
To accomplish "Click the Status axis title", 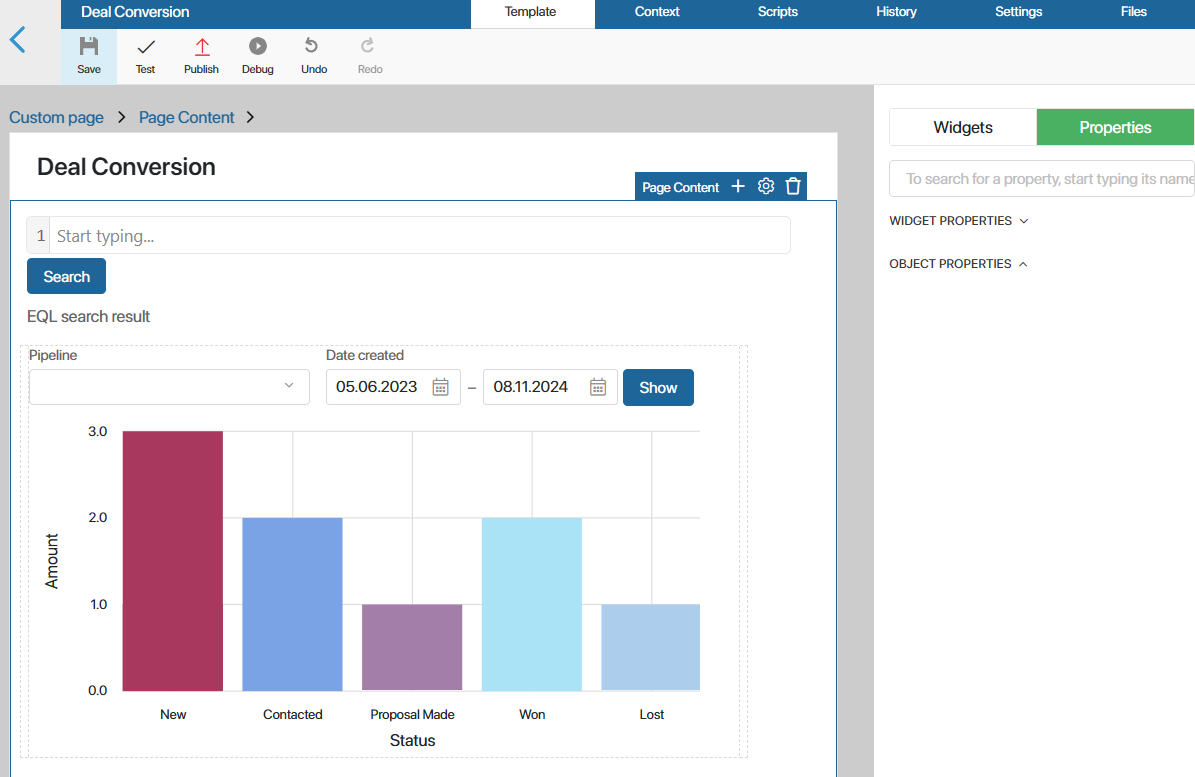I will 412,740.
